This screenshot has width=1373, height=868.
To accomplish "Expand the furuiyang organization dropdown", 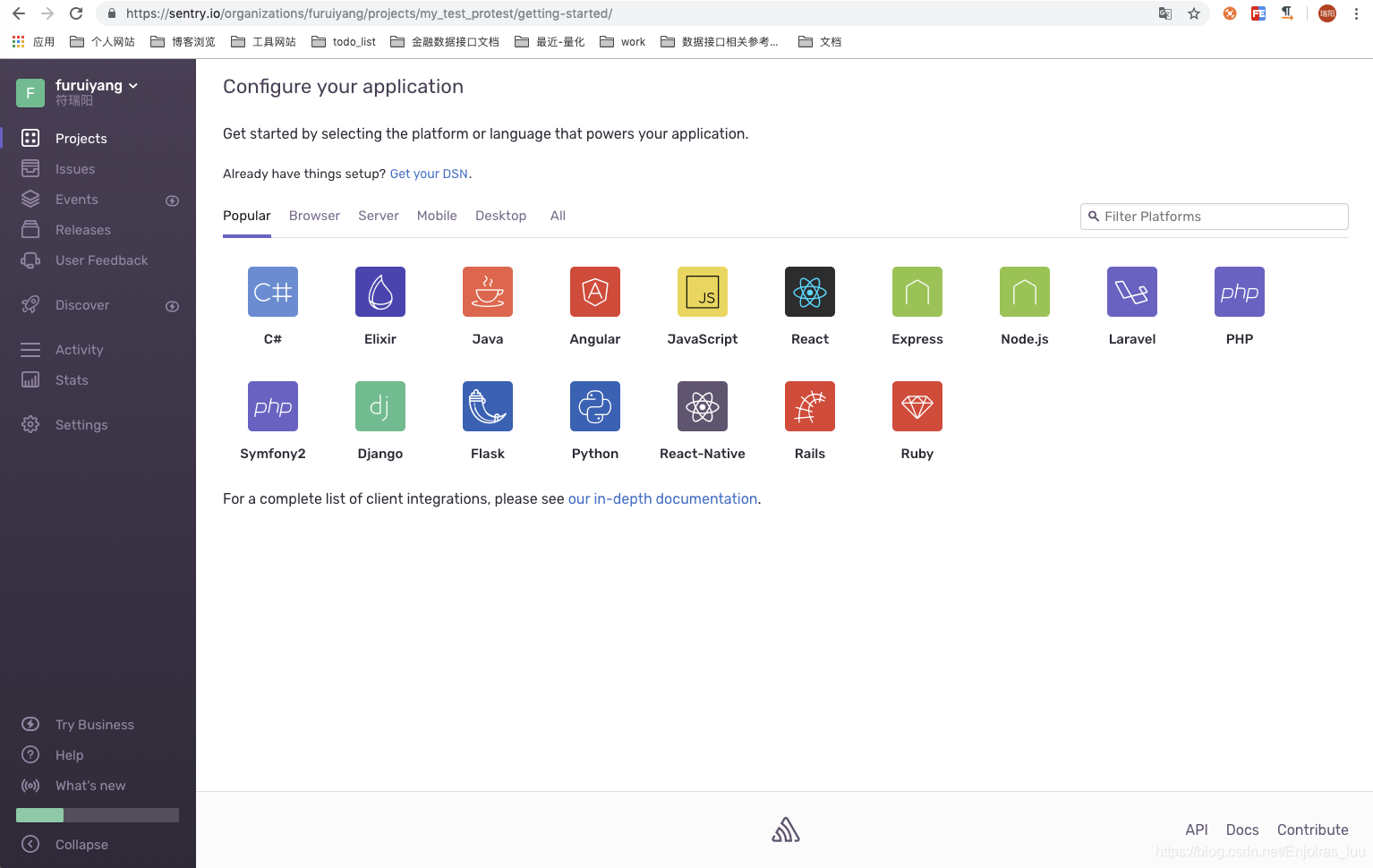I will coord(97,85).
